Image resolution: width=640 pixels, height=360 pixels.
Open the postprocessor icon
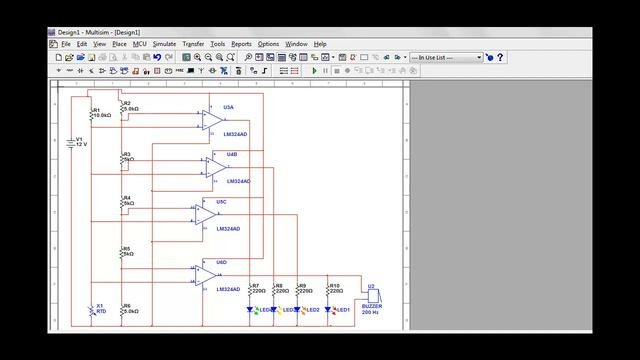point(342,58)
